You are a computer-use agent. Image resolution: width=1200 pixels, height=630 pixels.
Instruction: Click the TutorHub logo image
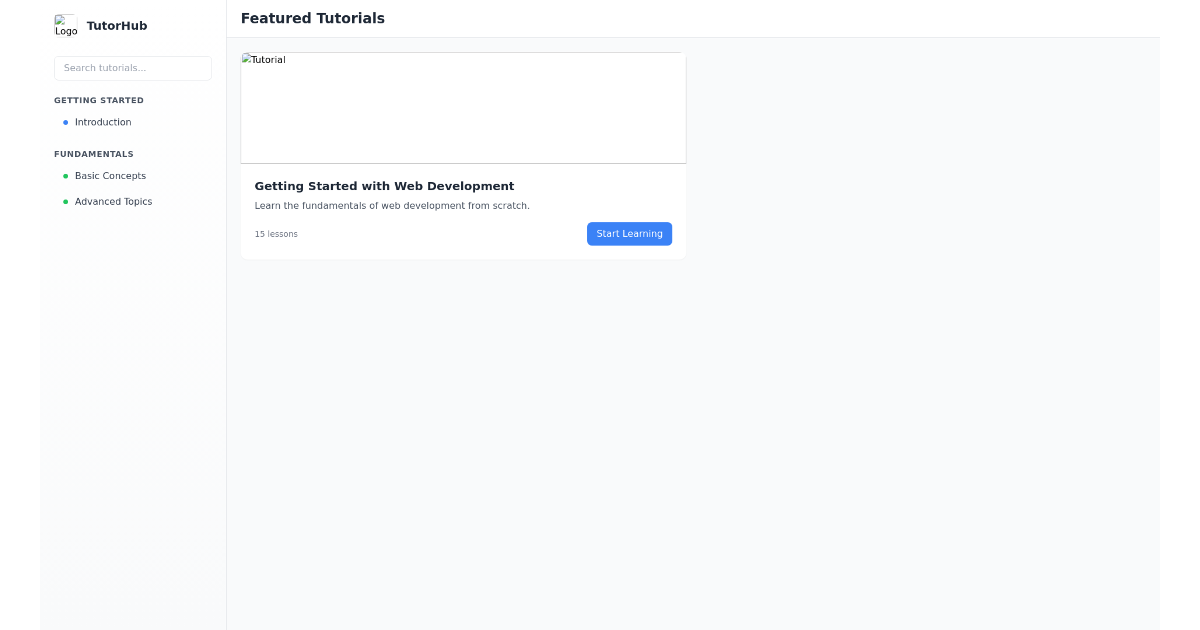pyautogui.click(x=66, y=25)
